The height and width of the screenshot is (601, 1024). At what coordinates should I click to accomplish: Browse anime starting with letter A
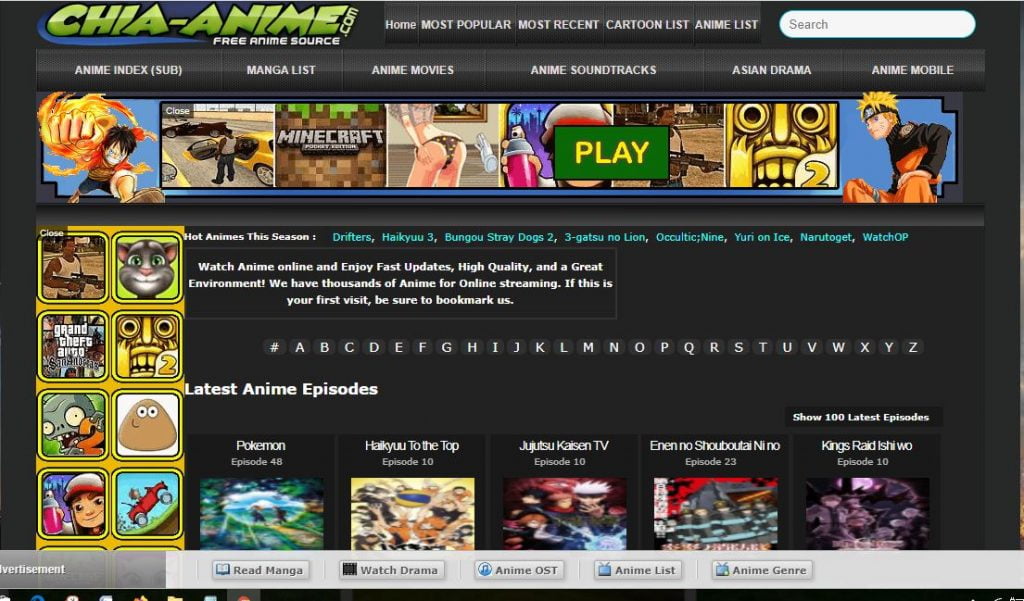pos(299,347)
